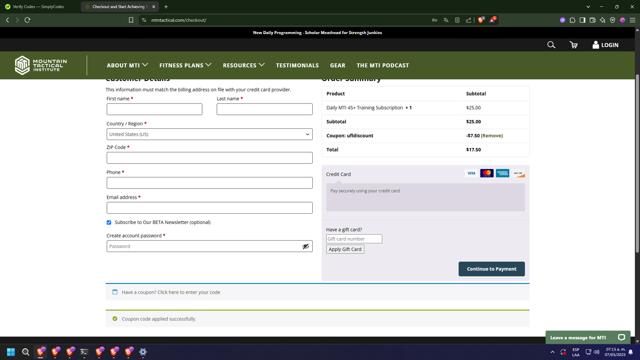Open THE MTI PODCAST menu item
640x360 pixels.
[x=382, y=65]
